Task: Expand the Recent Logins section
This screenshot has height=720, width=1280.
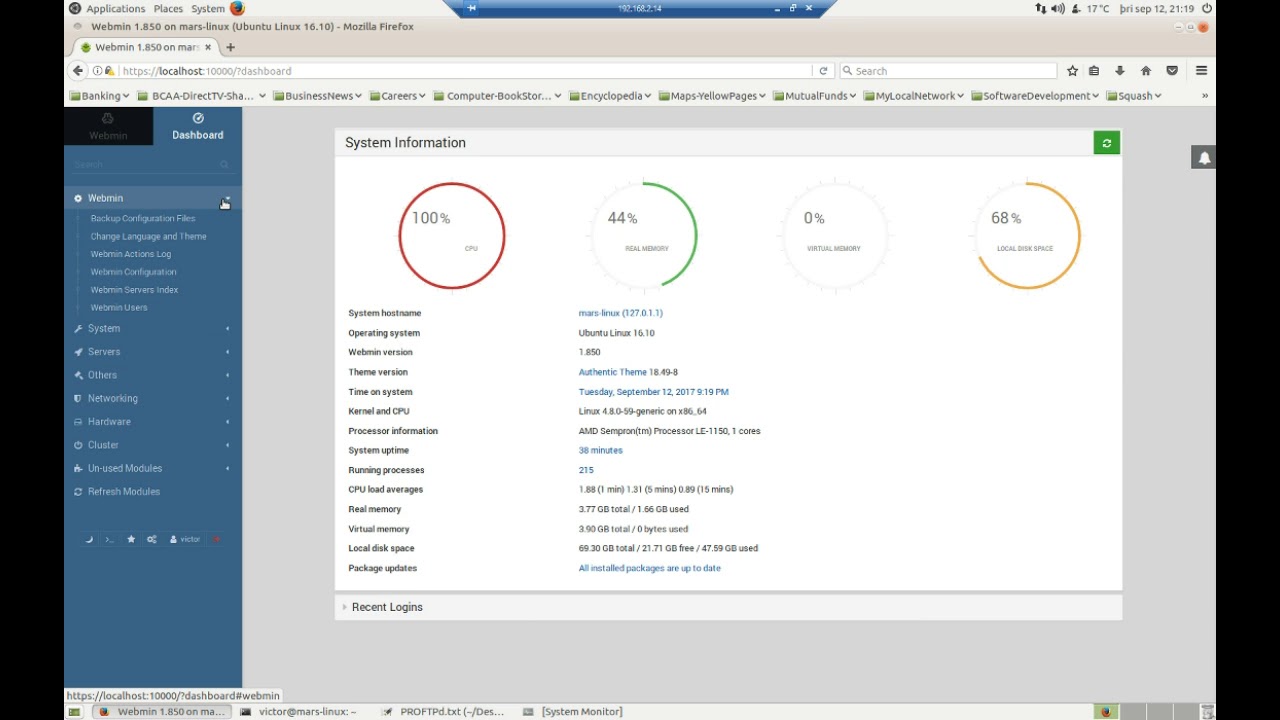Action: pos(728,607)
